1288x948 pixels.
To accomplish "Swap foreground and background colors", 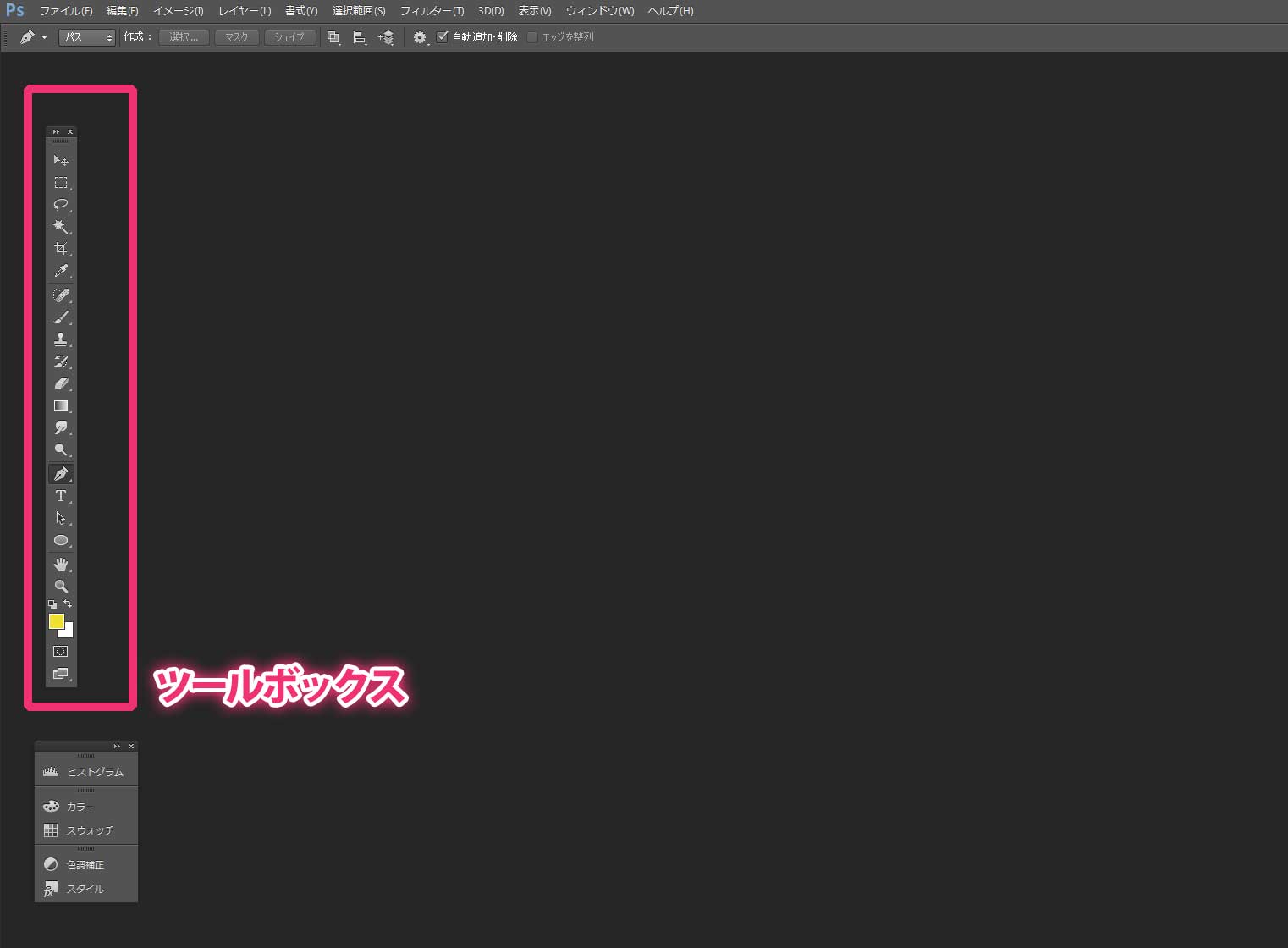I will [68, 604].
